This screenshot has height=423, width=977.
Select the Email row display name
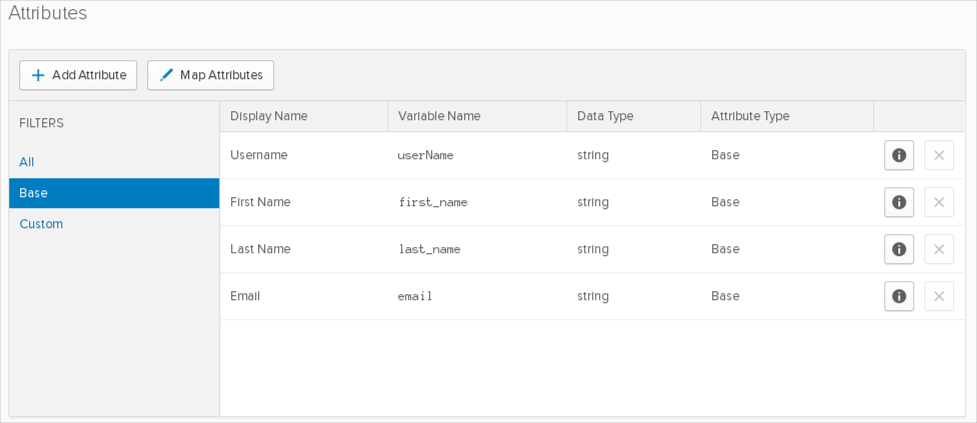245,296
